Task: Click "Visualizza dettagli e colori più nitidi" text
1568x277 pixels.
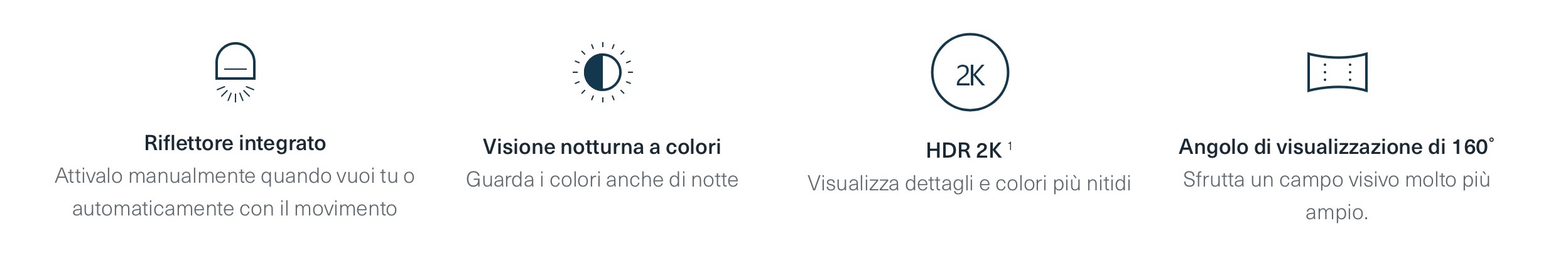Action: pos(969,183)
